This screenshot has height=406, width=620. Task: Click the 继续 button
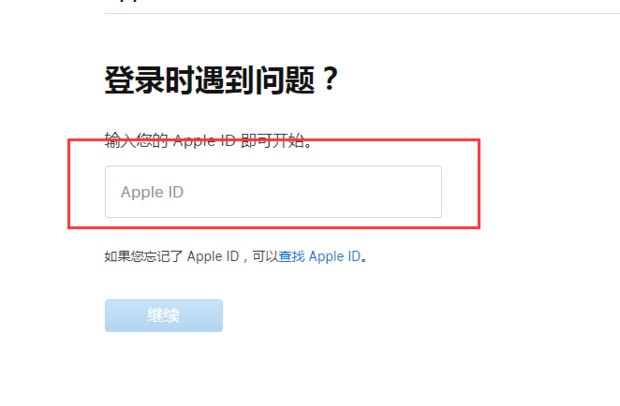pyautogui.click(x=164, y=315)
